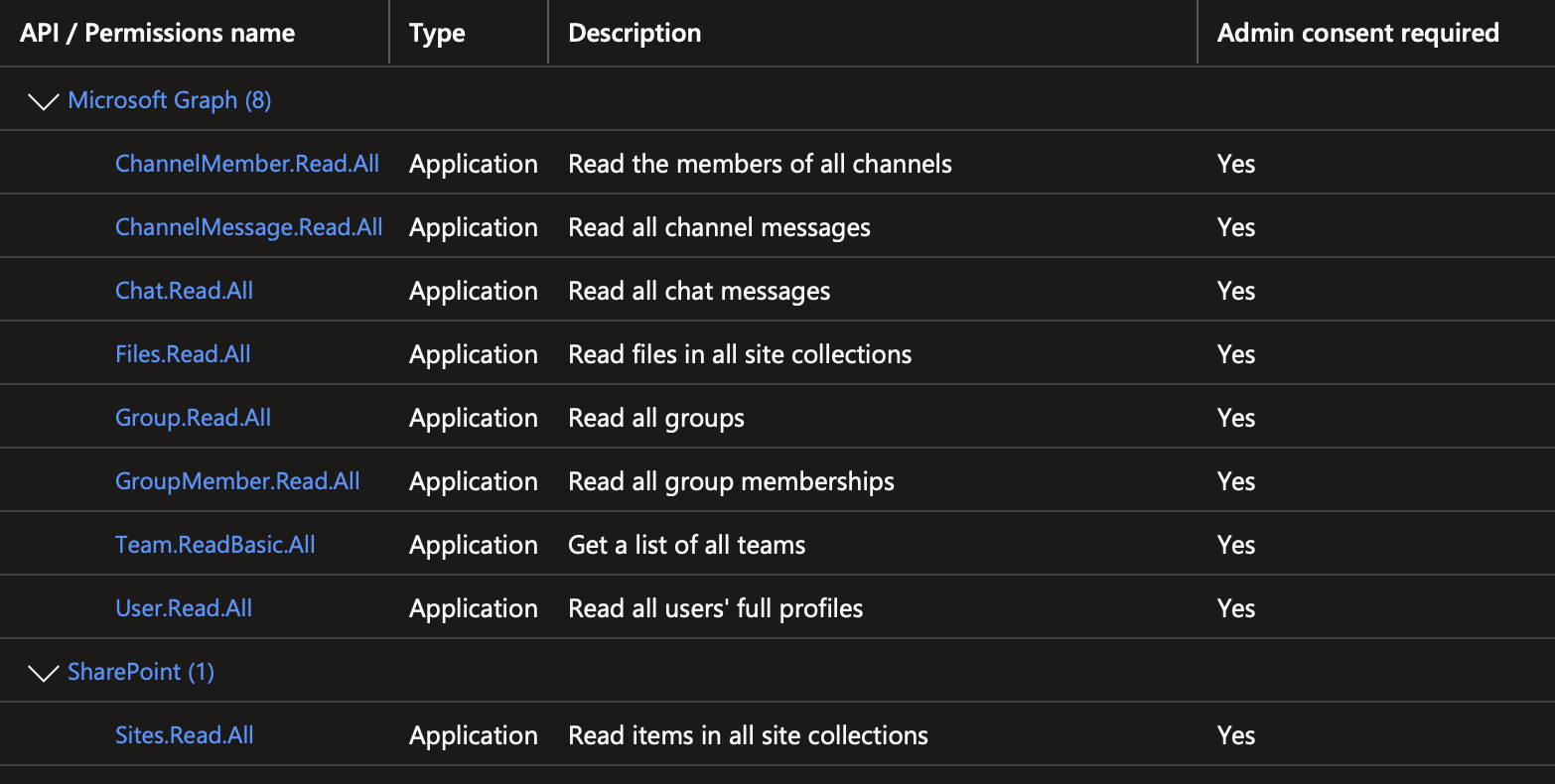The height and width of the screenshot is (784, 1555).
Task: Open Chat.Read.All permission
Action: coord(185,291)
